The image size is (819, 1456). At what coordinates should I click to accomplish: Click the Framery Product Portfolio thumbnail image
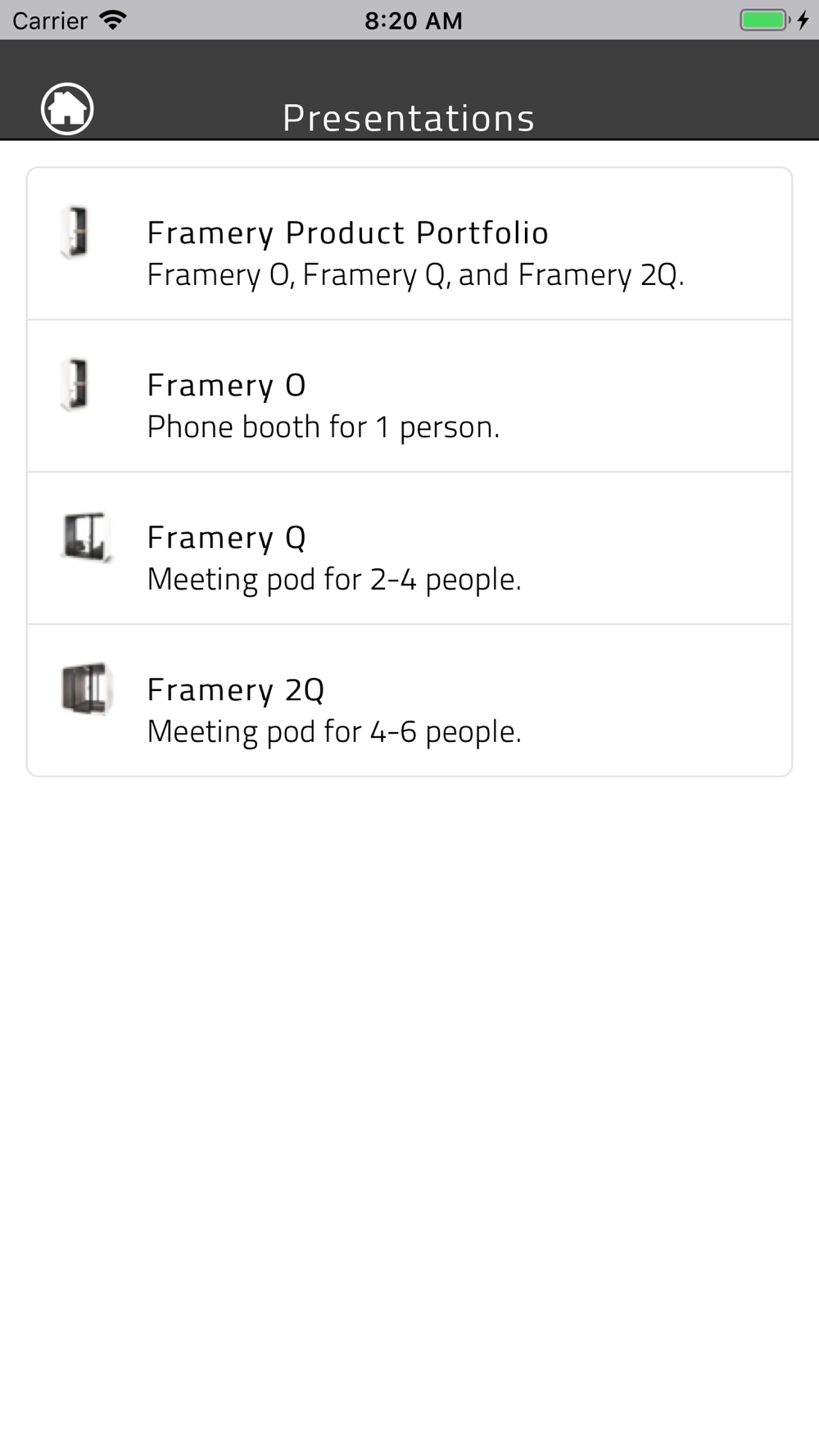[x=75, y=233]
